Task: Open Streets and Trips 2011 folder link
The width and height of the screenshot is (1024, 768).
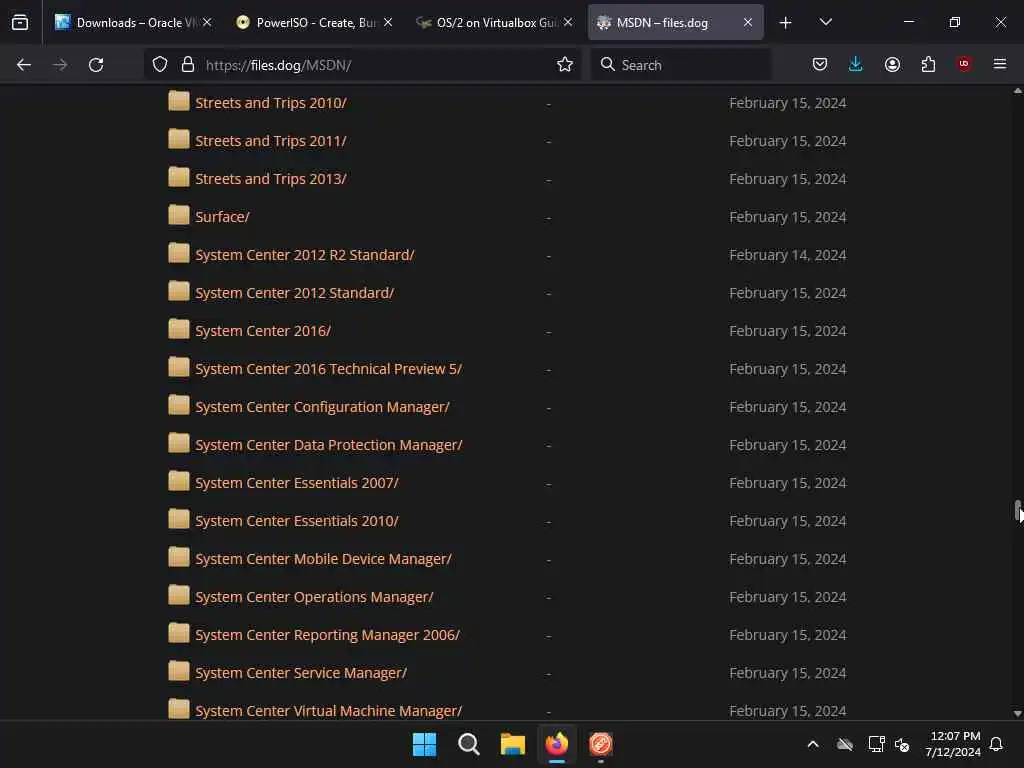Action: pyautogui.click(x=271, y=141)
